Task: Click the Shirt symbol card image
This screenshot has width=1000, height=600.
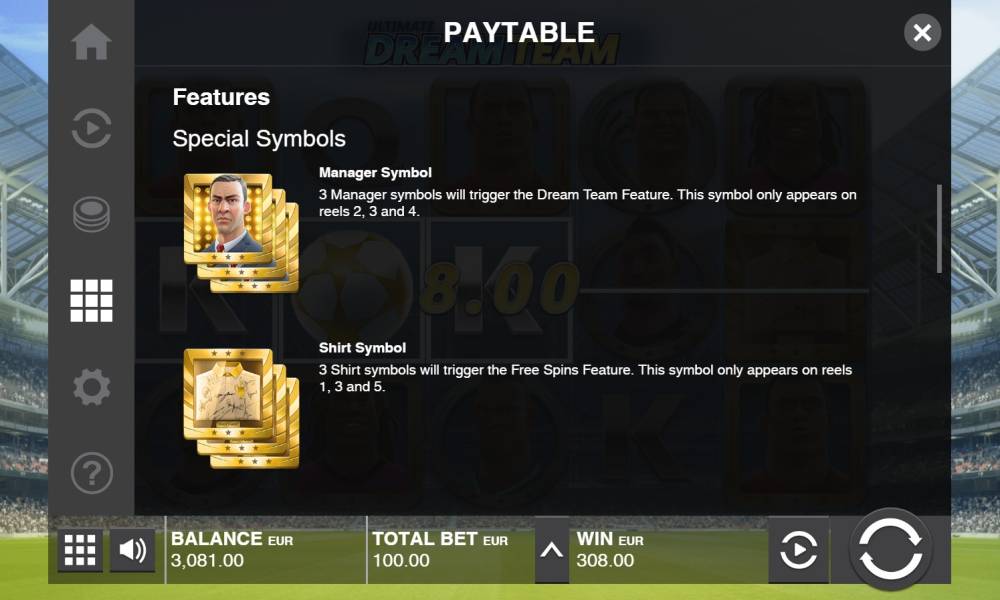Action: coord(241,408)
